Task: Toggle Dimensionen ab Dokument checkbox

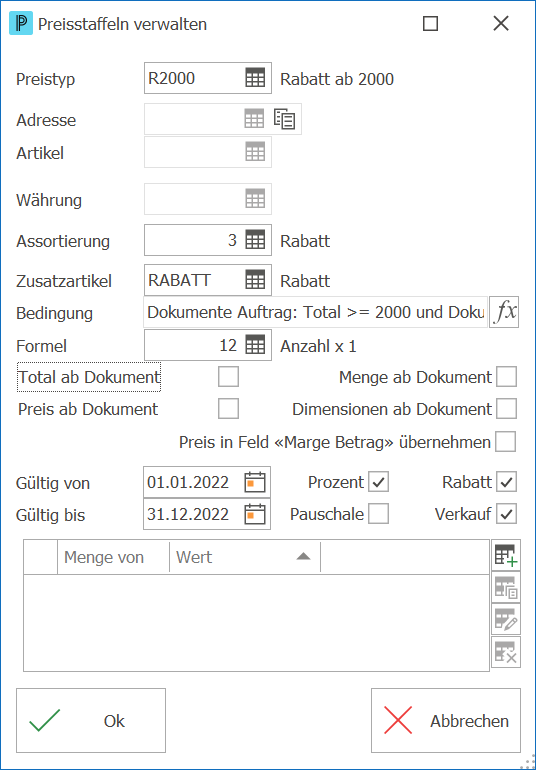Action: pyautogui.click(x=506, y=409)
